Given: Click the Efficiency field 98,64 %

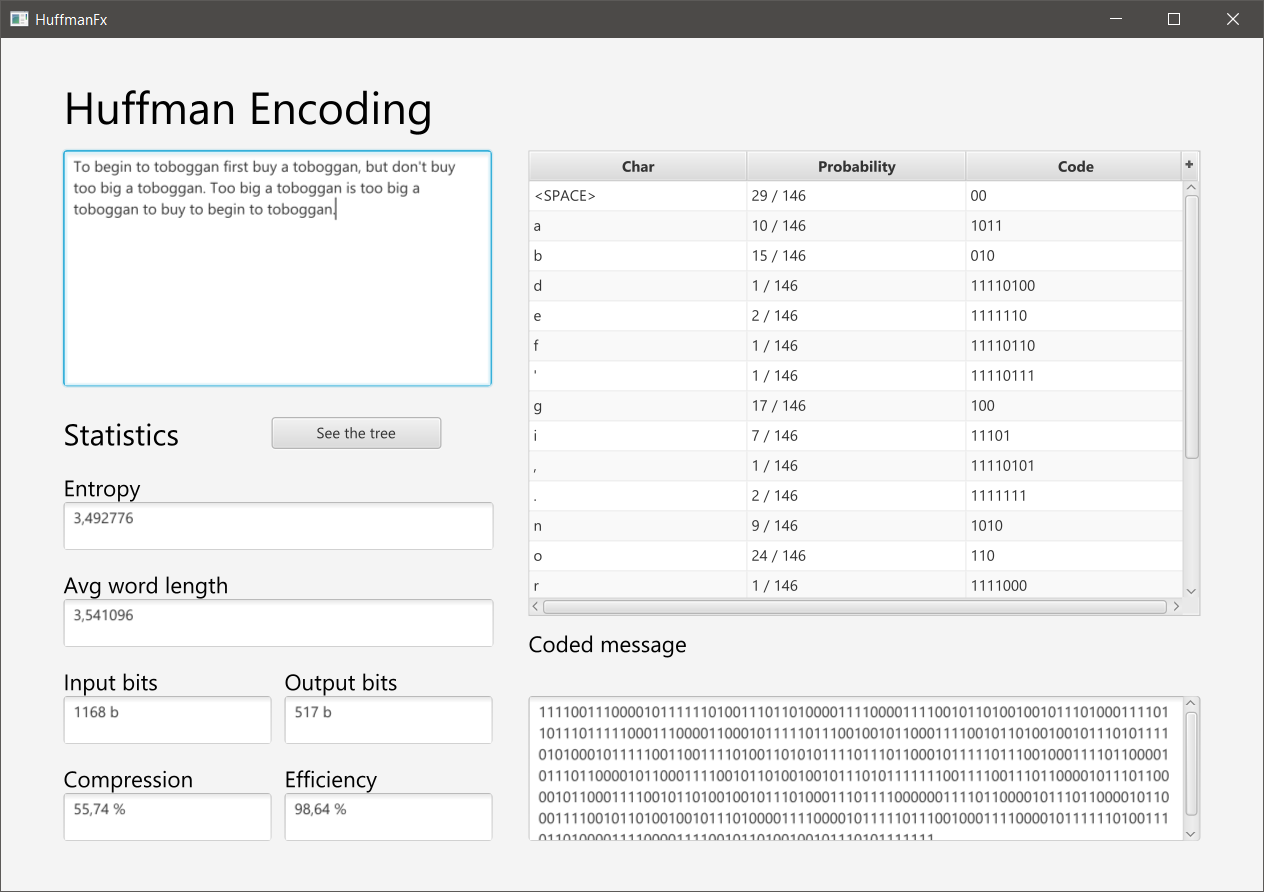Looking at the screenshot, I should [388, 817].
